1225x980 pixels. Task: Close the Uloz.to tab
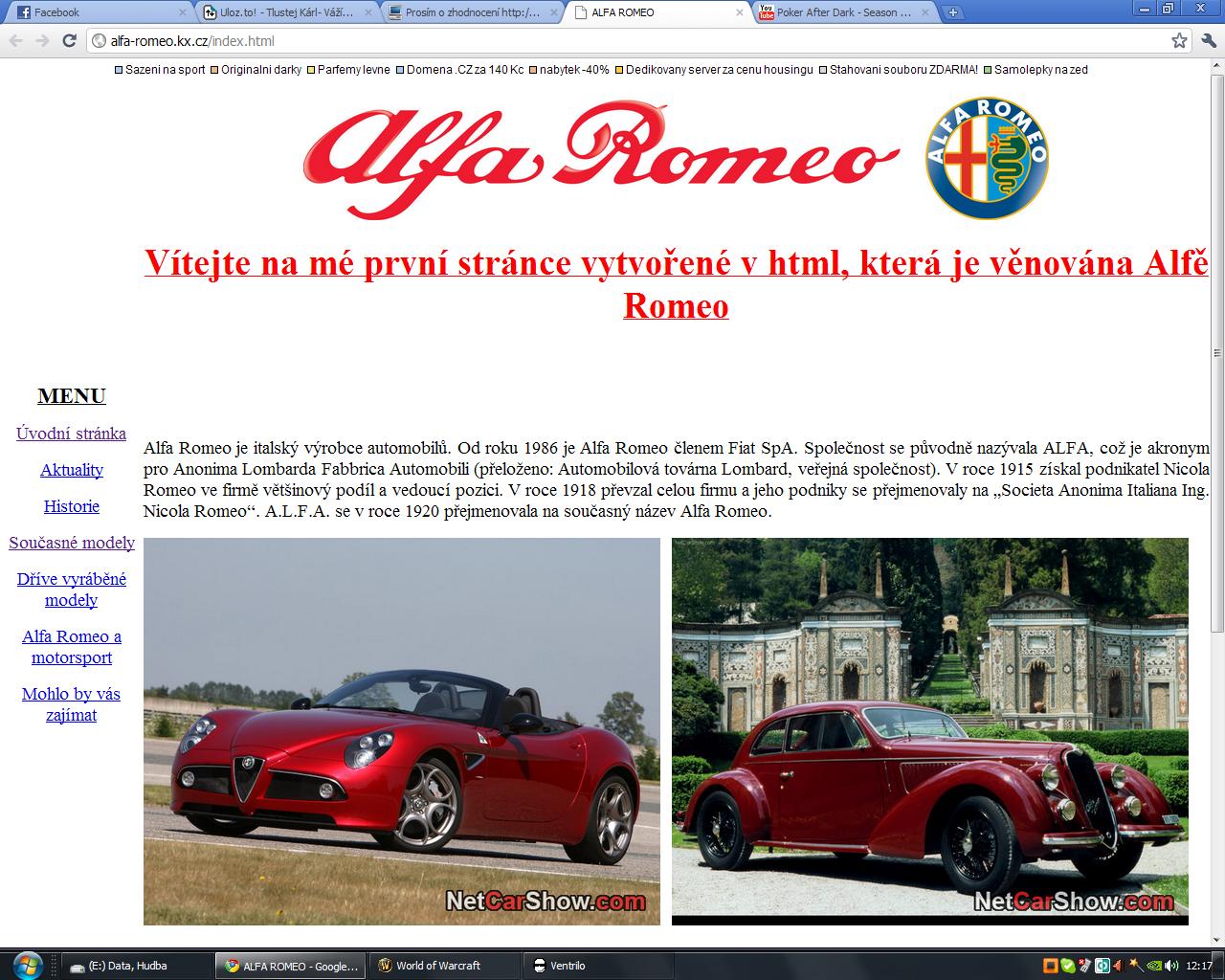click(367, 12)
